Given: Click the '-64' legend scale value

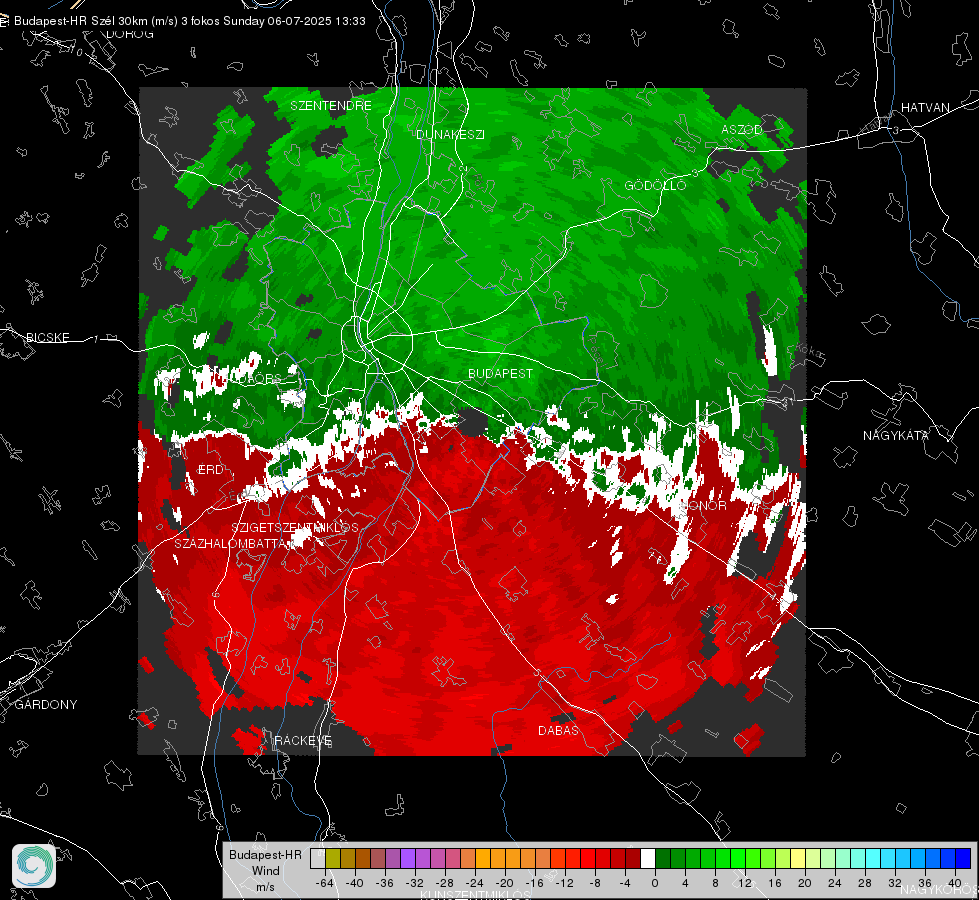Looking at the screenshot, I should pyautogui.click(x=324, y=883).
